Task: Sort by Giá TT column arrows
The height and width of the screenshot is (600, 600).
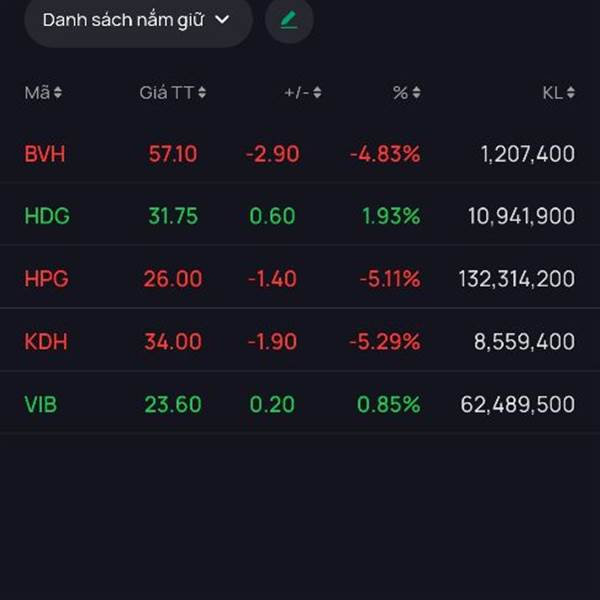Action: tap(202, 93)
